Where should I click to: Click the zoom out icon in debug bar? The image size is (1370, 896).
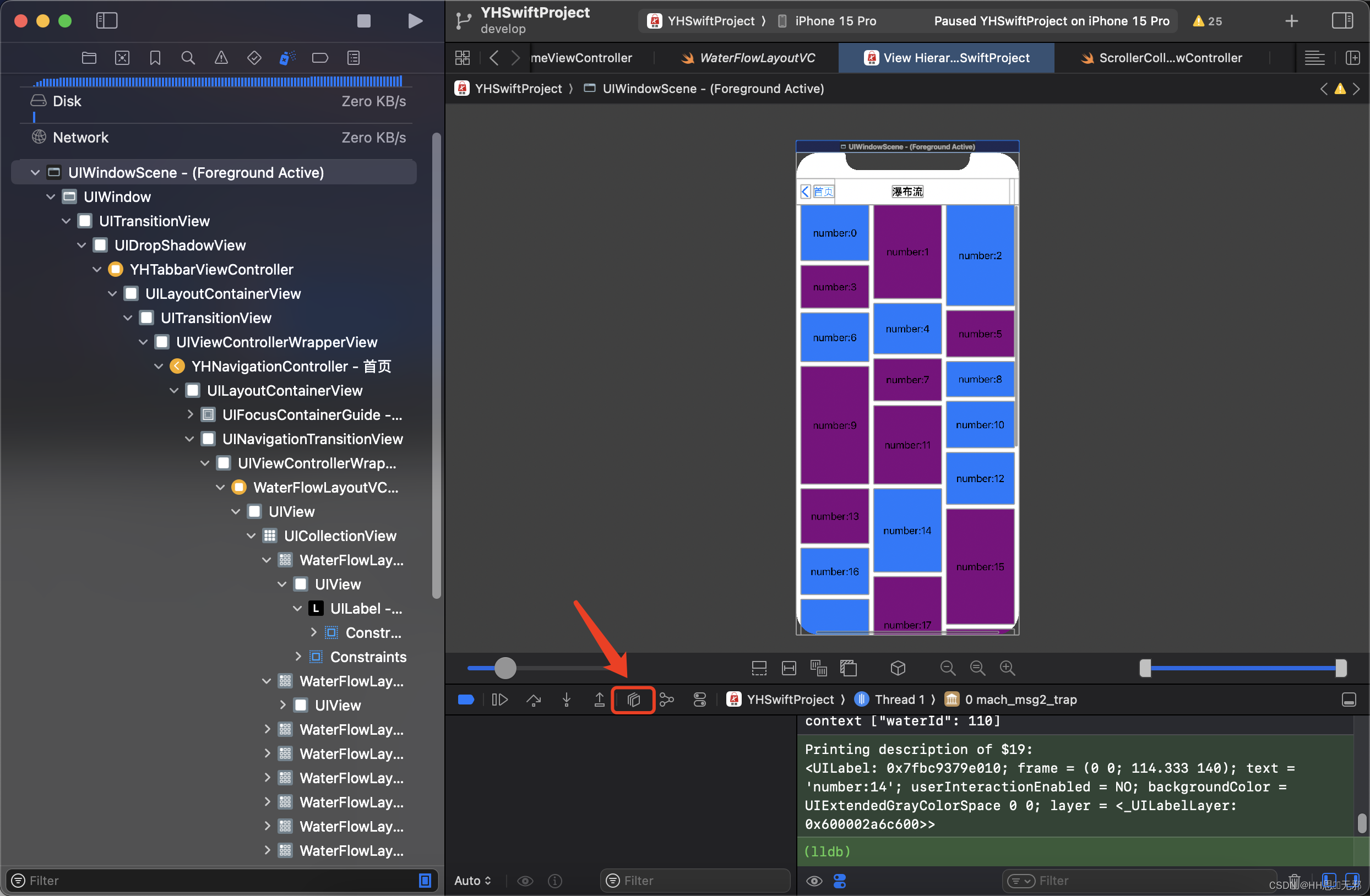point(947,667)
